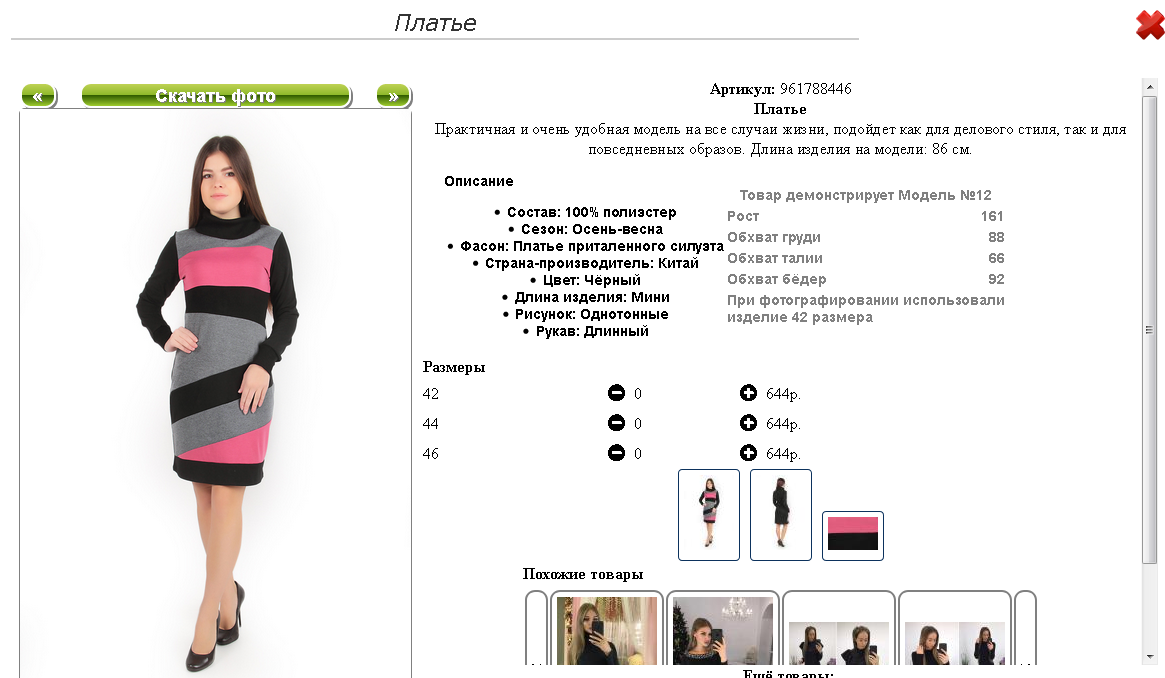
Task: Decrease quantity for size 44
Action: [x=616, y=423]
